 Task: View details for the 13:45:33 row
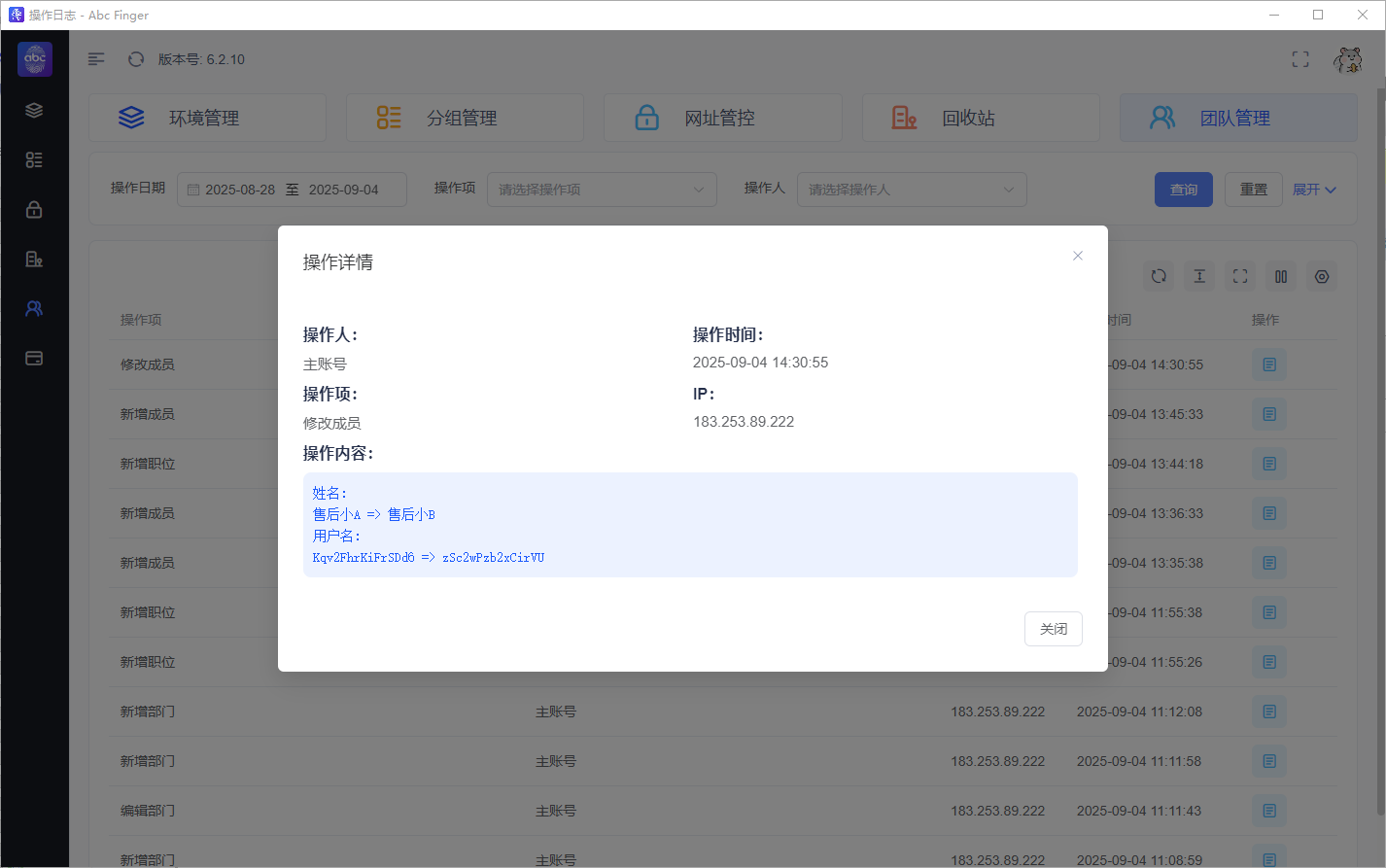tap(1269, 414)
